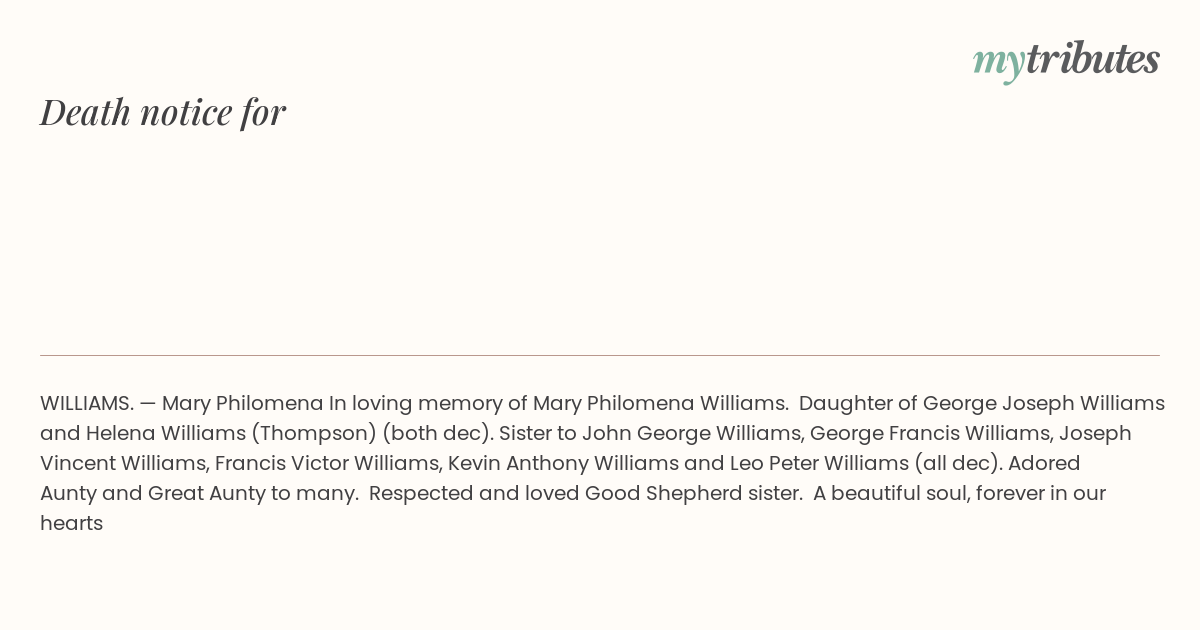The height and width of the screenshot is (630, 1200).
Task: Click the phrase "A beautiful soul"
Action: tap(889, 494)
